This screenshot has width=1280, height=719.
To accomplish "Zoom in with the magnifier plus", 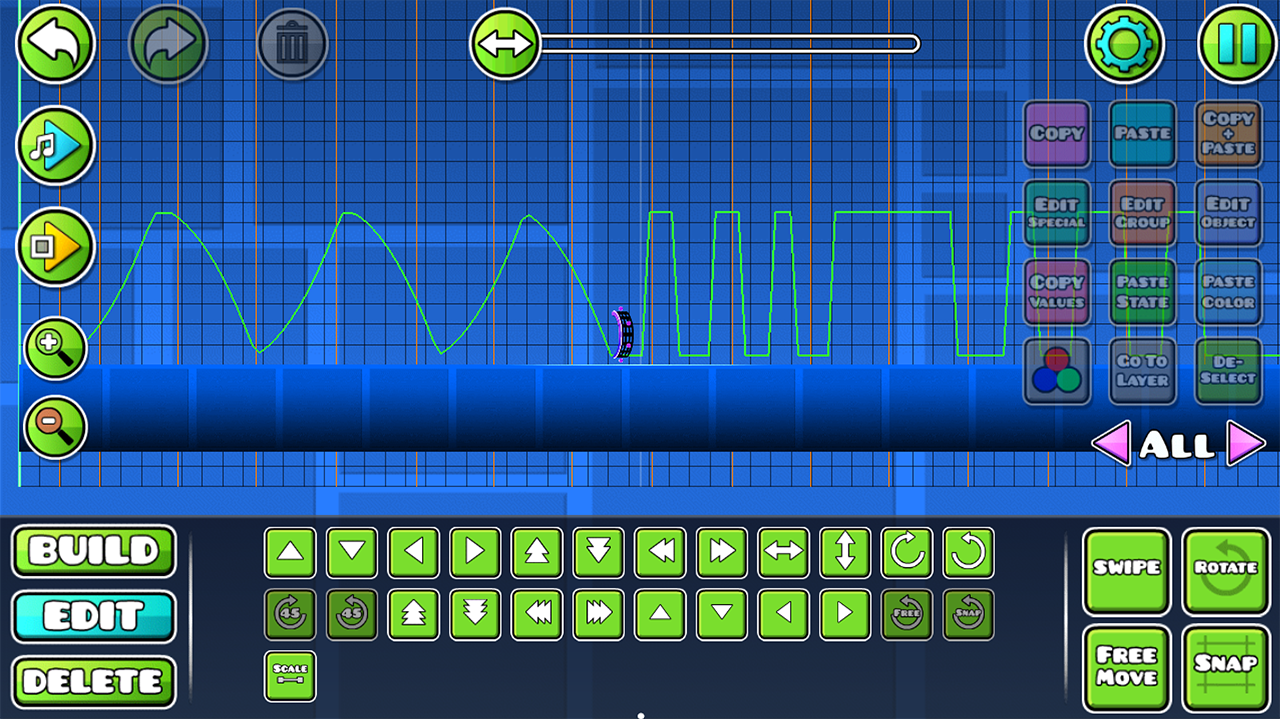I will pos(55,348).
